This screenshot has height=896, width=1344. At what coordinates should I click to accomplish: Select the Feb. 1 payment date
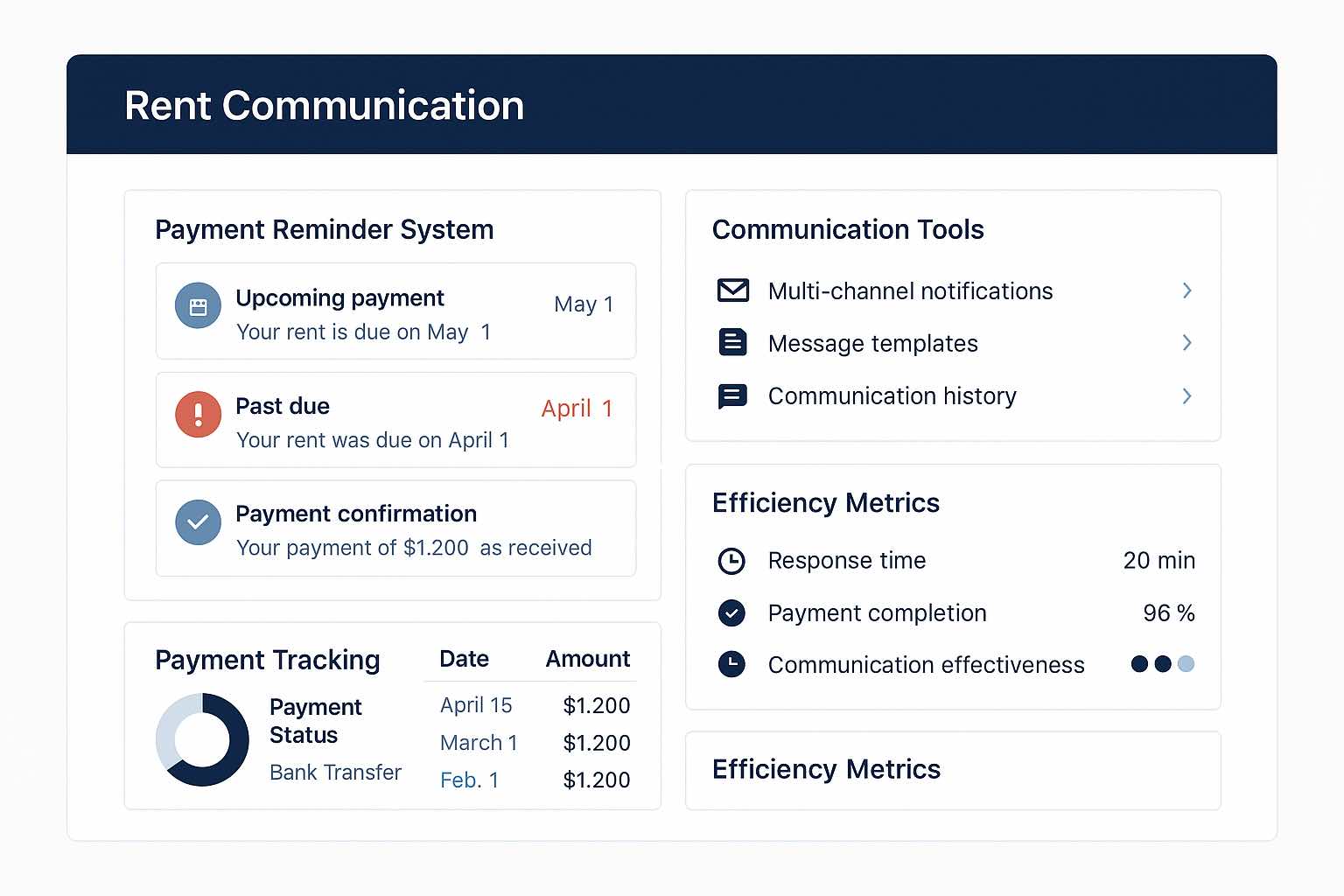469,780
